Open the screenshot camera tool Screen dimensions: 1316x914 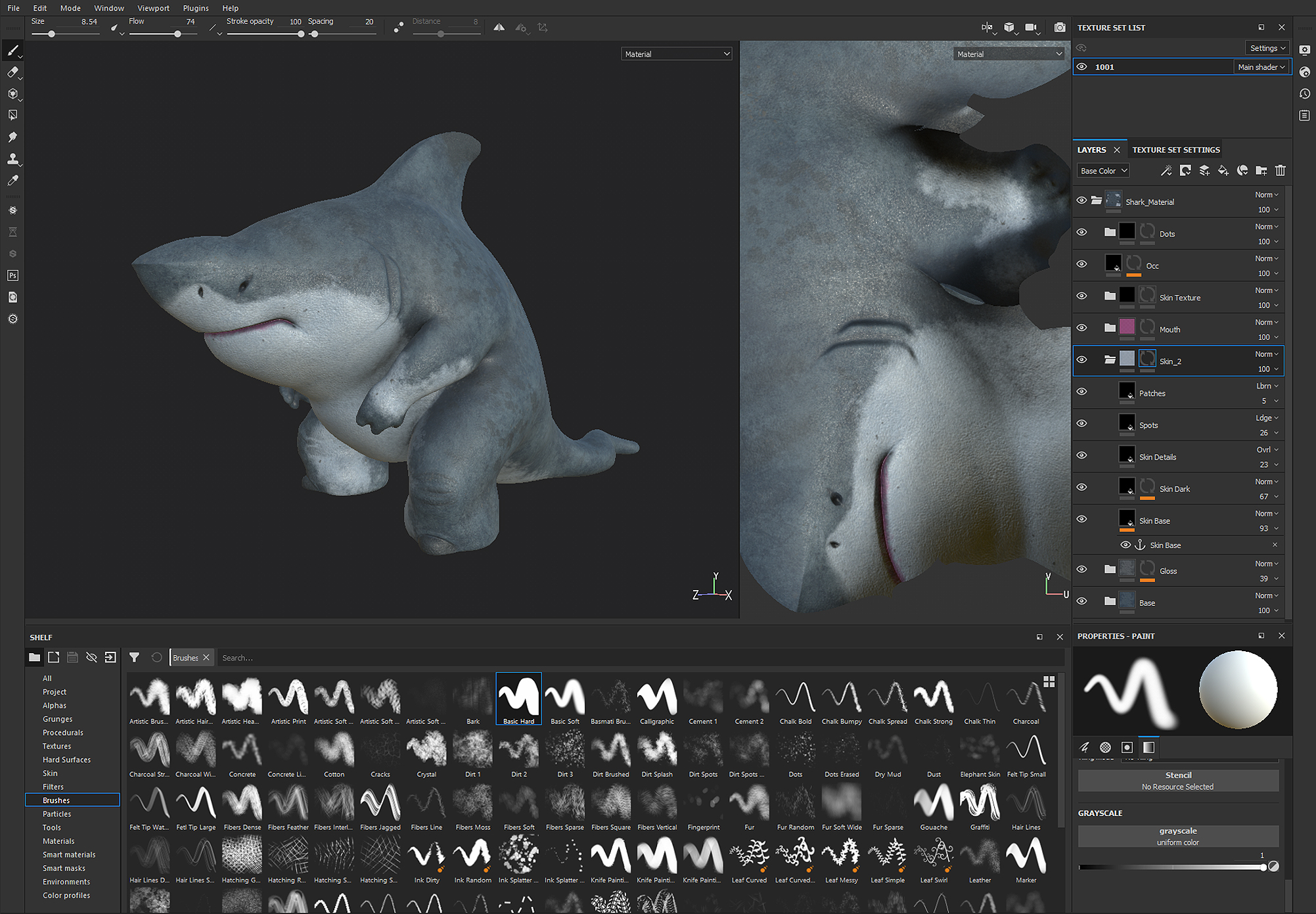(x=1060, y=27)
